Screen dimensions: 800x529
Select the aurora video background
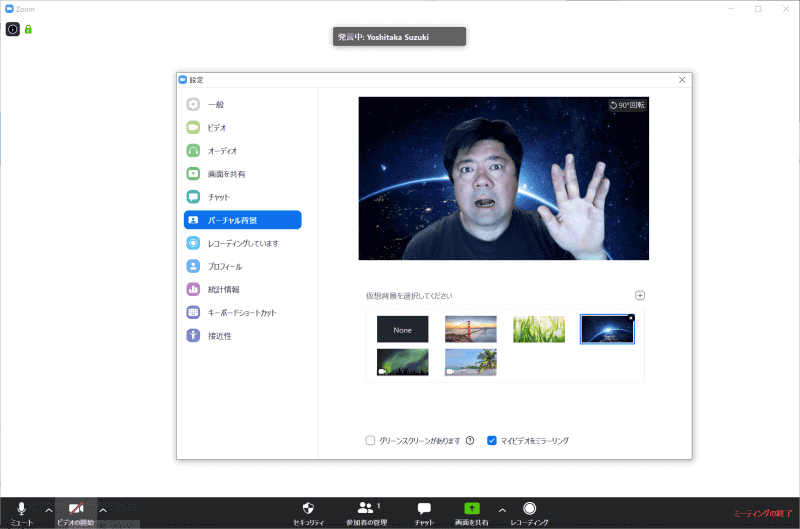pos(403,362)
